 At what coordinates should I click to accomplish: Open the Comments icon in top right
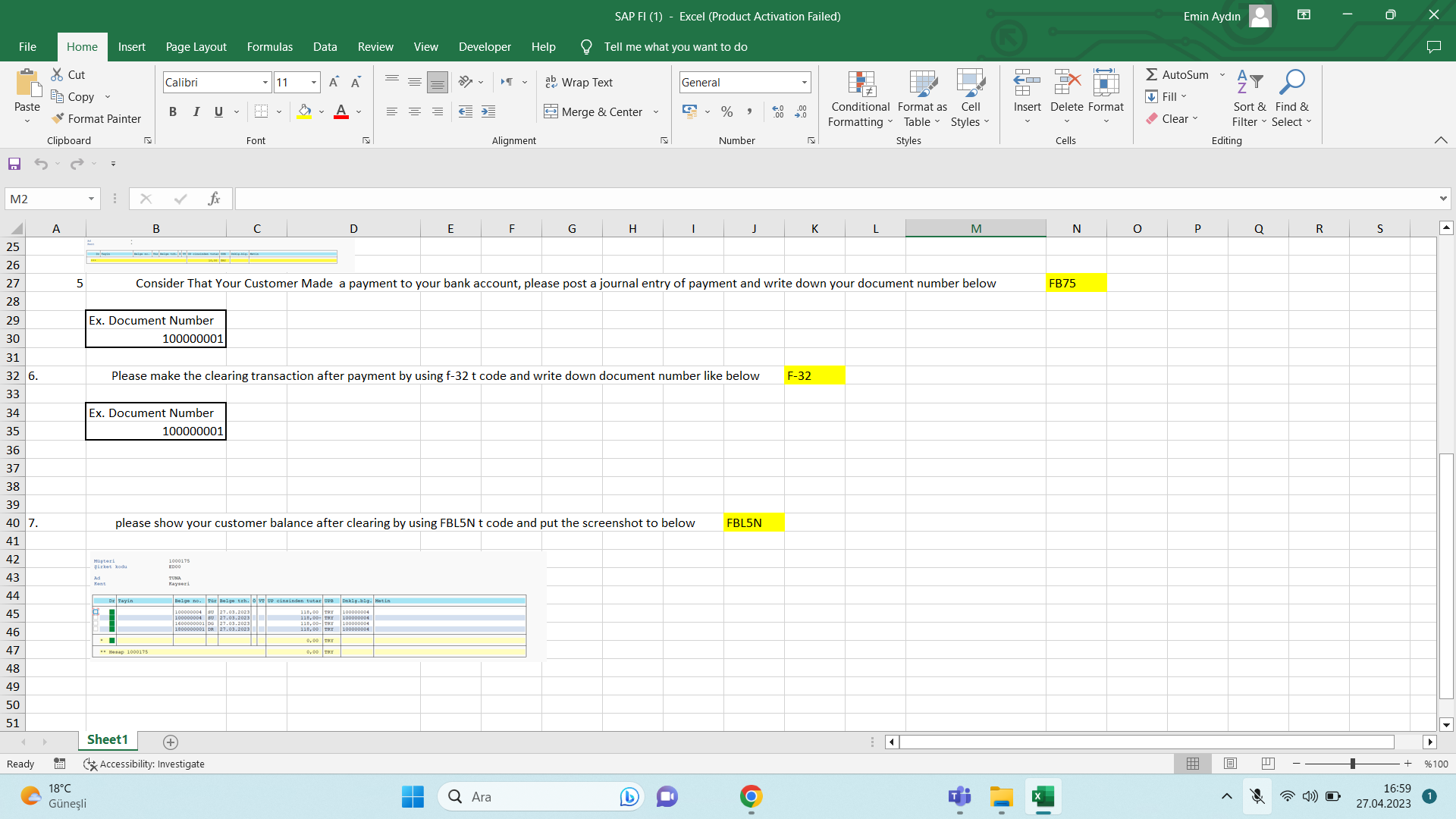[x=1433, y=47]
